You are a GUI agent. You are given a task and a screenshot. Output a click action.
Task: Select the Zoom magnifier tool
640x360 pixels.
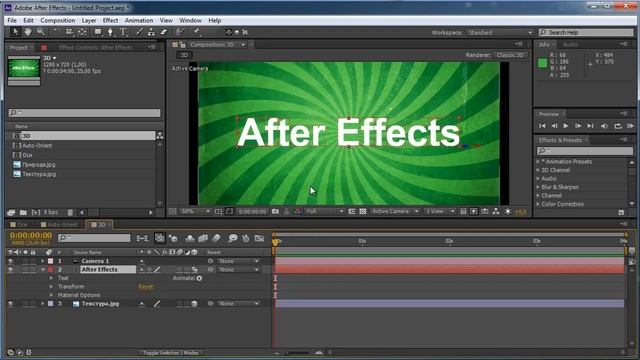point(41,32)
